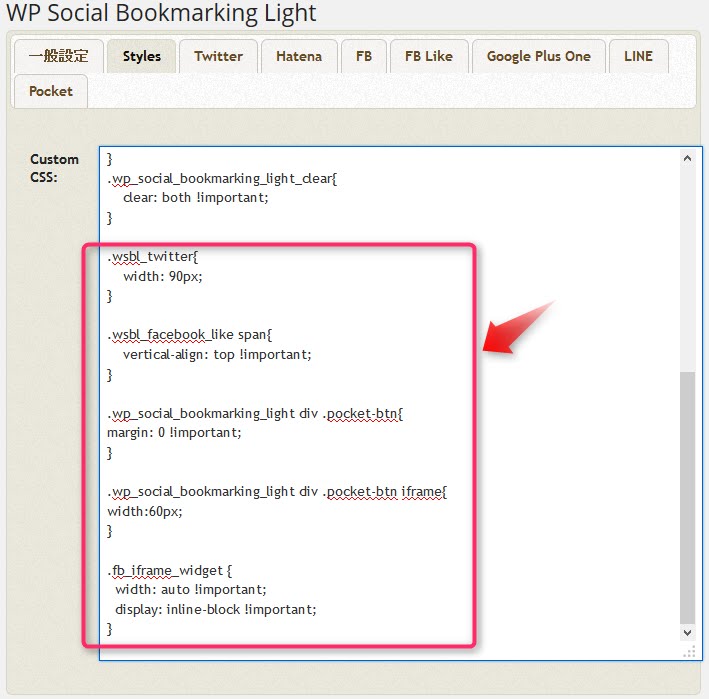Click the 'vertical-align: top !important;' line
Screen dimensions: 709x699
coord(217,354)
